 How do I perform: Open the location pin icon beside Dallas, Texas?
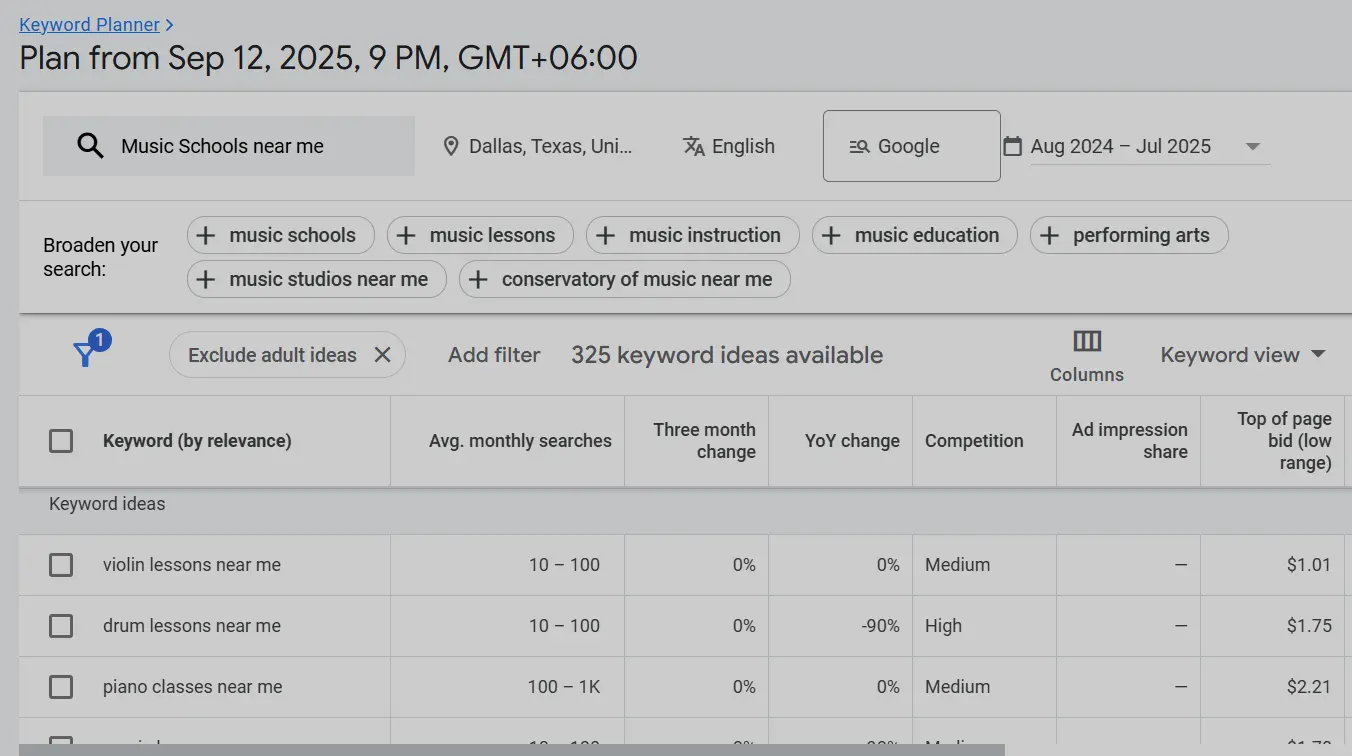tap(451, 146)
